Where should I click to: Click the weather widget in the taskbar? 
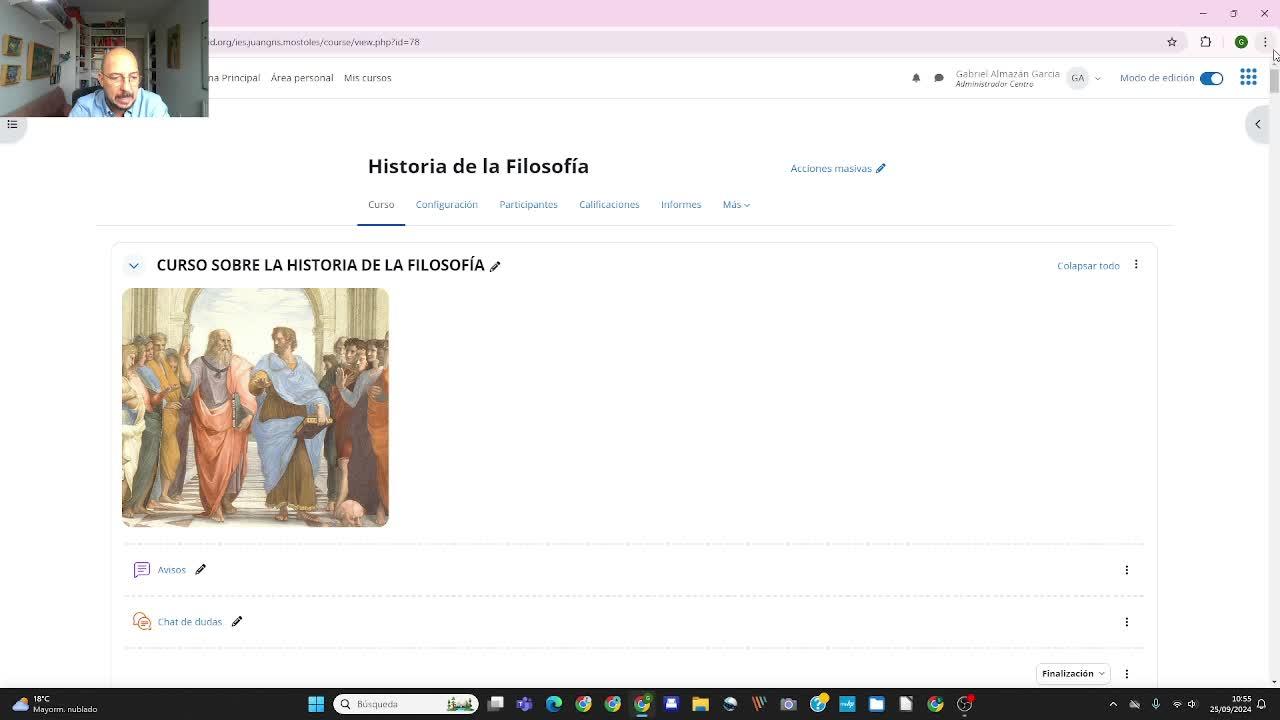point(52,704)
